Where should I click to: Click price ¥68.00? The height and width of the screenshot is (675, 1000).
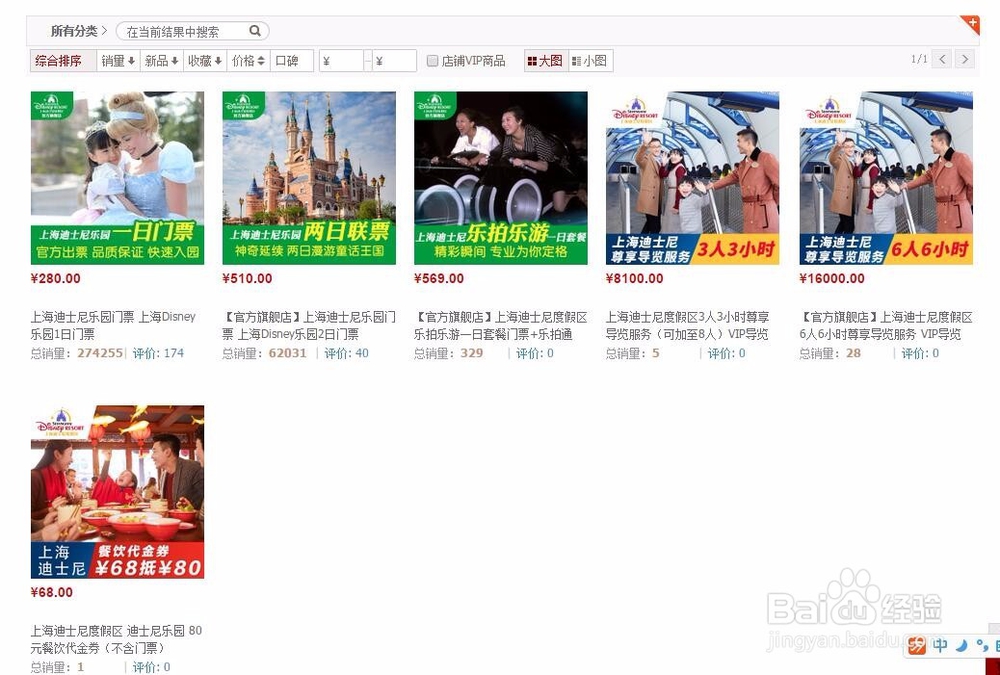[52, 592]
